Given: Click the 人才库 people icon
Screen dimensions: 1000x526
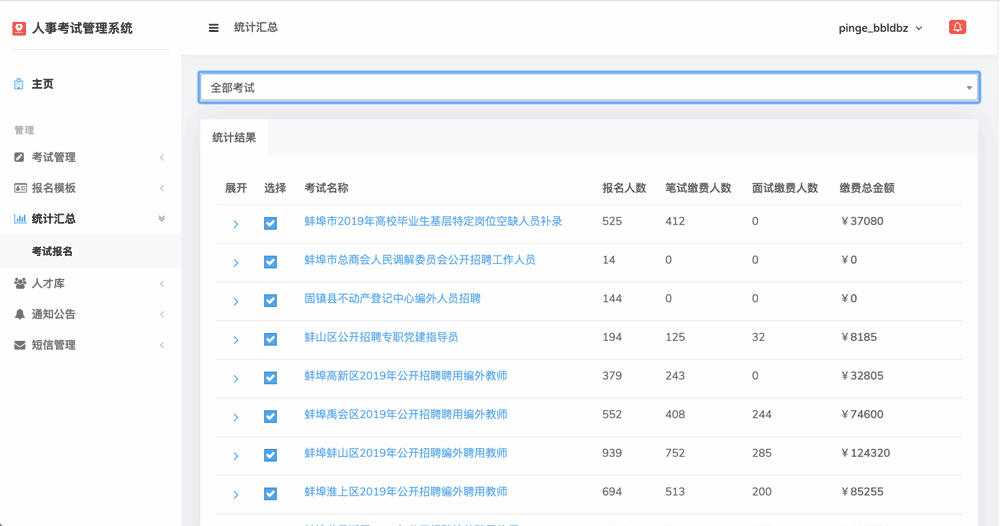Looking at the screenshot, I should click(20, 283).
